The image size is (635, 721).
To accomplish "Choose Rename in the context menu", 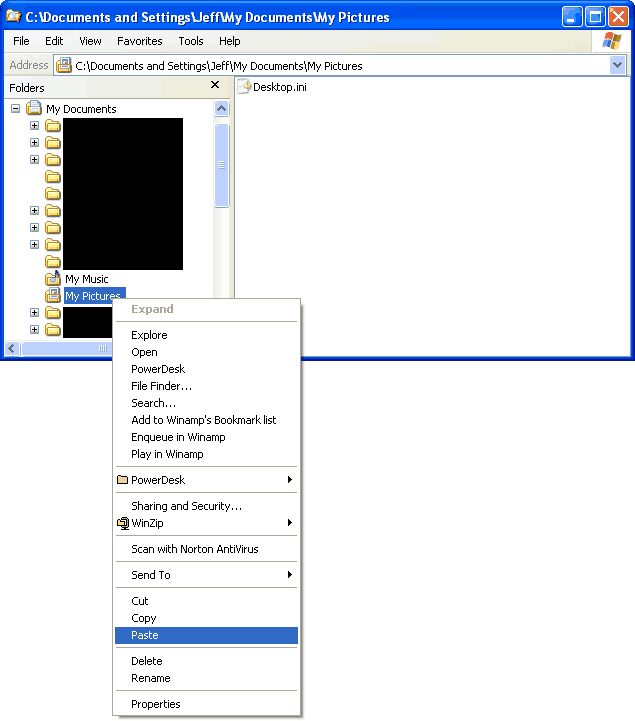I will click(x=206, y=678).
